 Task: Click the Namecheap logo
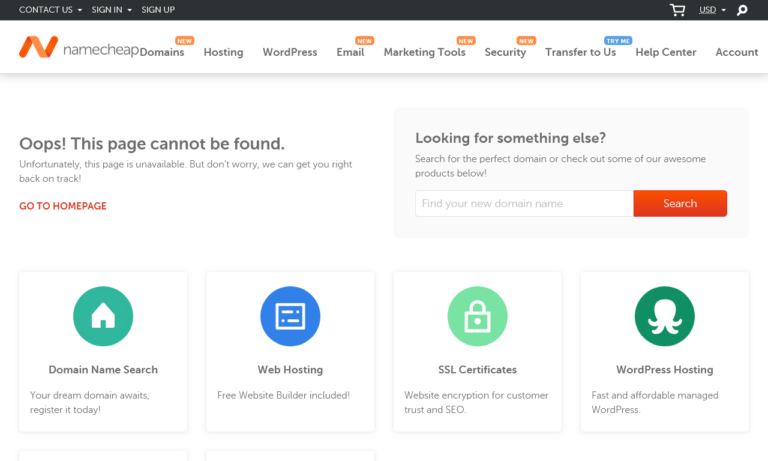click(x=78, y=48)
